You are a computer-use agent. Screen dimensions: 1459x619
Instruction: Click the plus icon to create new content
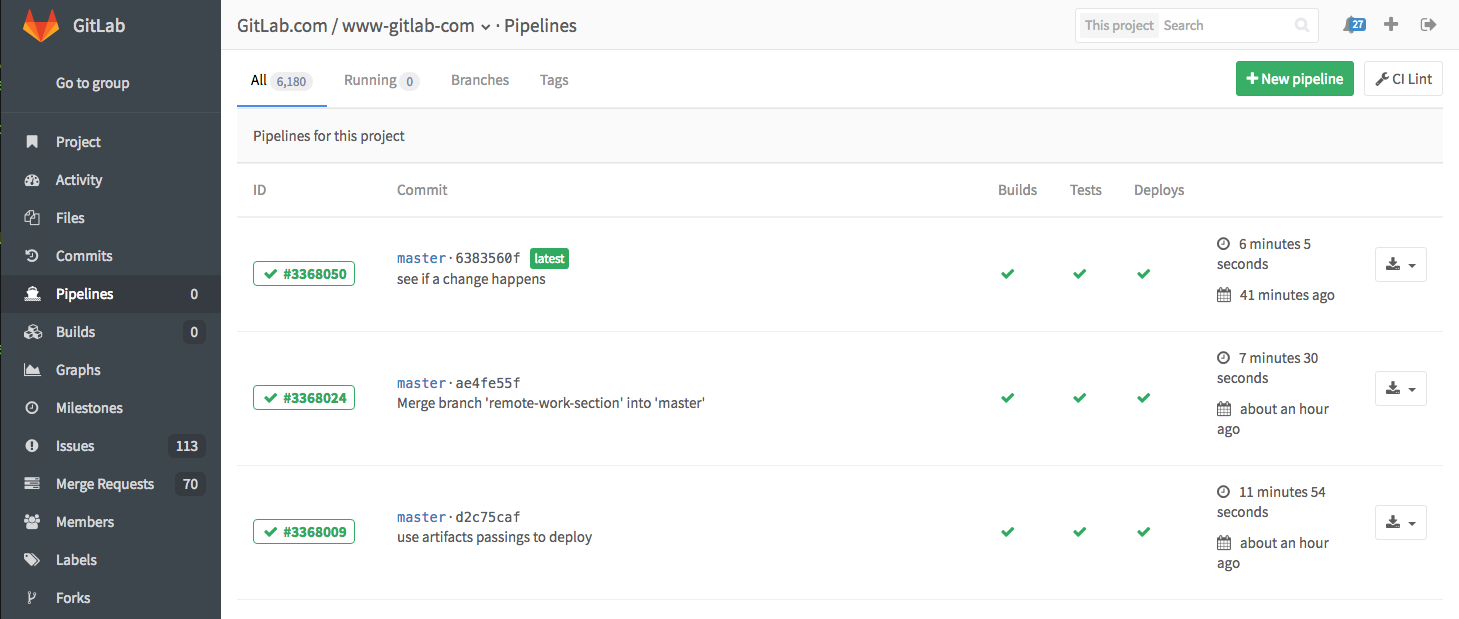coord(1391,24)
